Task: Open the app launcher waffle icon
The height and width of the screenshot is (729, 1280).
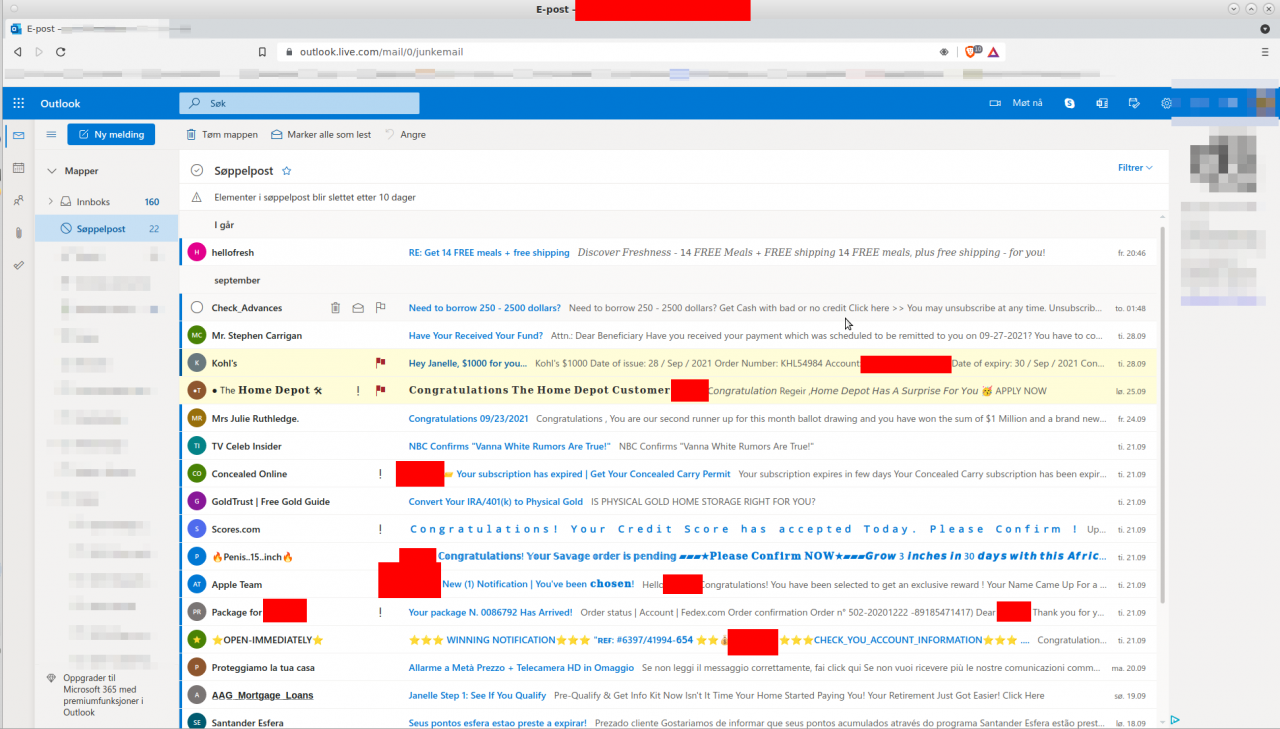Action: [17, 102]
